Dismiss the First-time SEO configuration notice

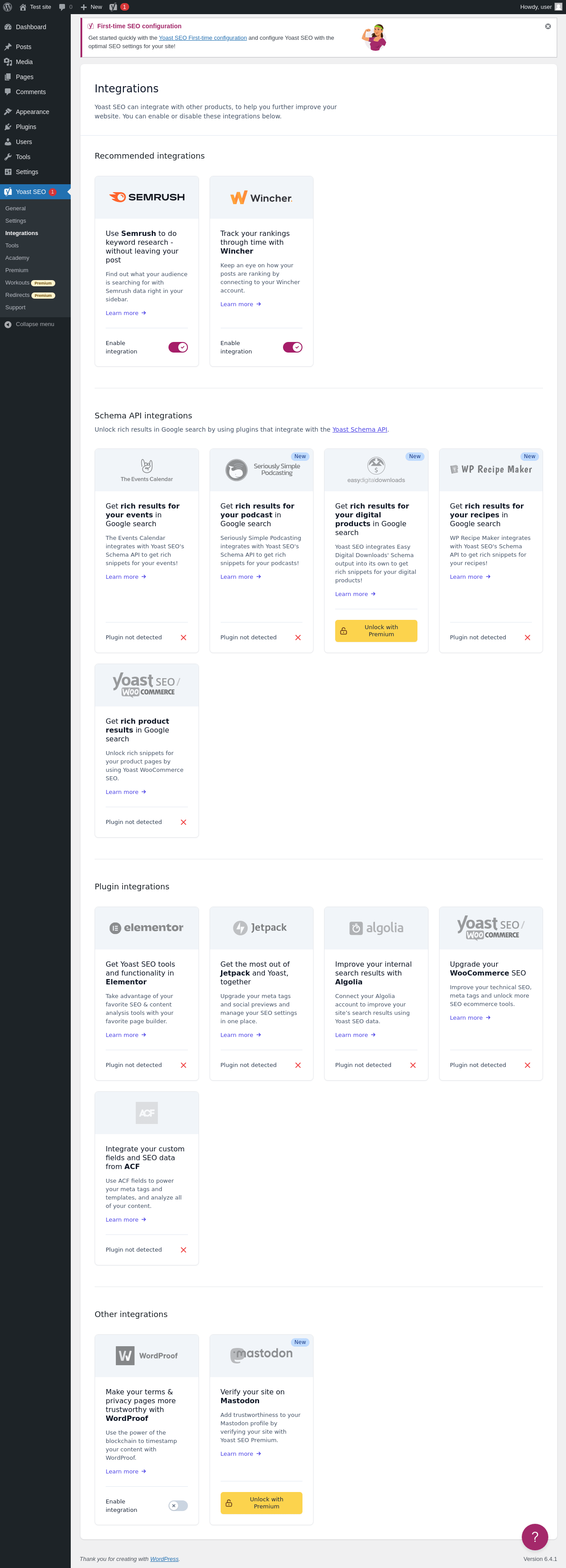(x=548, y=26)
